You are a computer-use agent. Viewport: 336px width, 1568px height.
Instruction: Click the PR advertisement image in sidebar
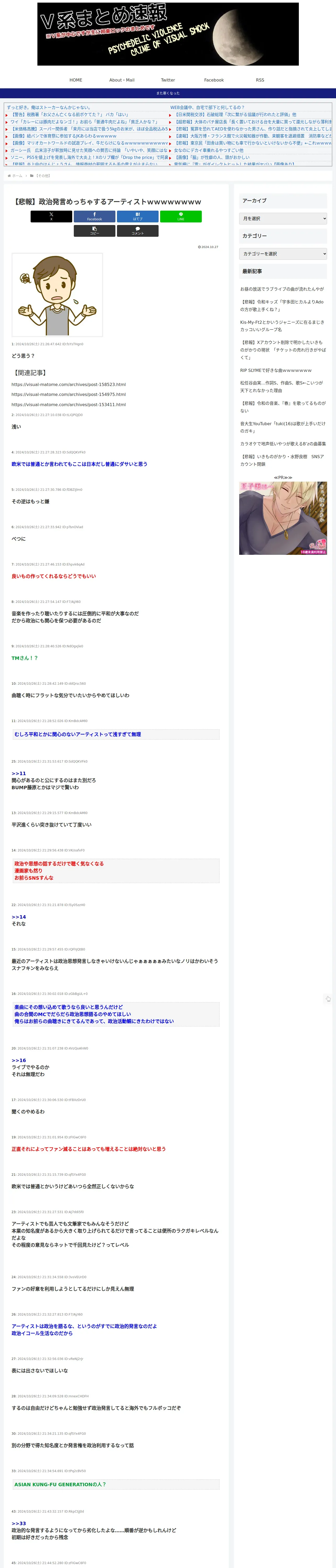click(283, 518)
